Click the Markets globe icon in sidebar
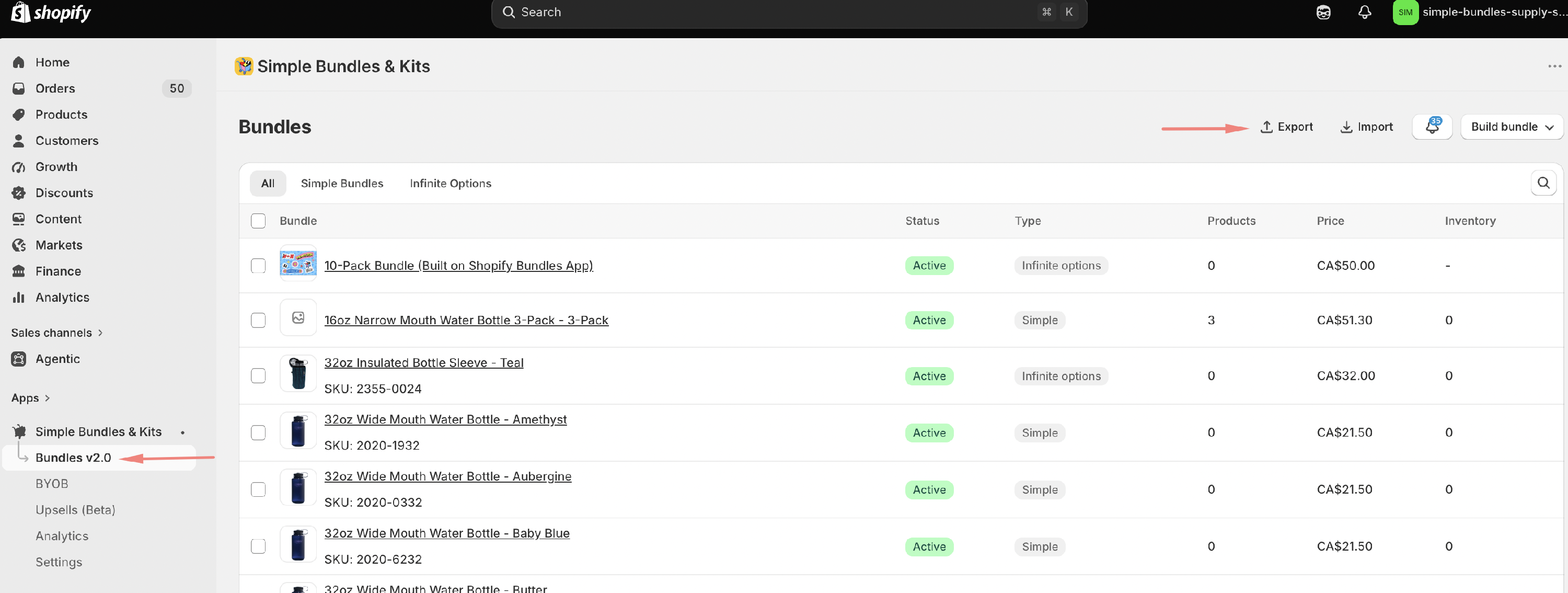 pyautogui.click(x=19, y=245)
